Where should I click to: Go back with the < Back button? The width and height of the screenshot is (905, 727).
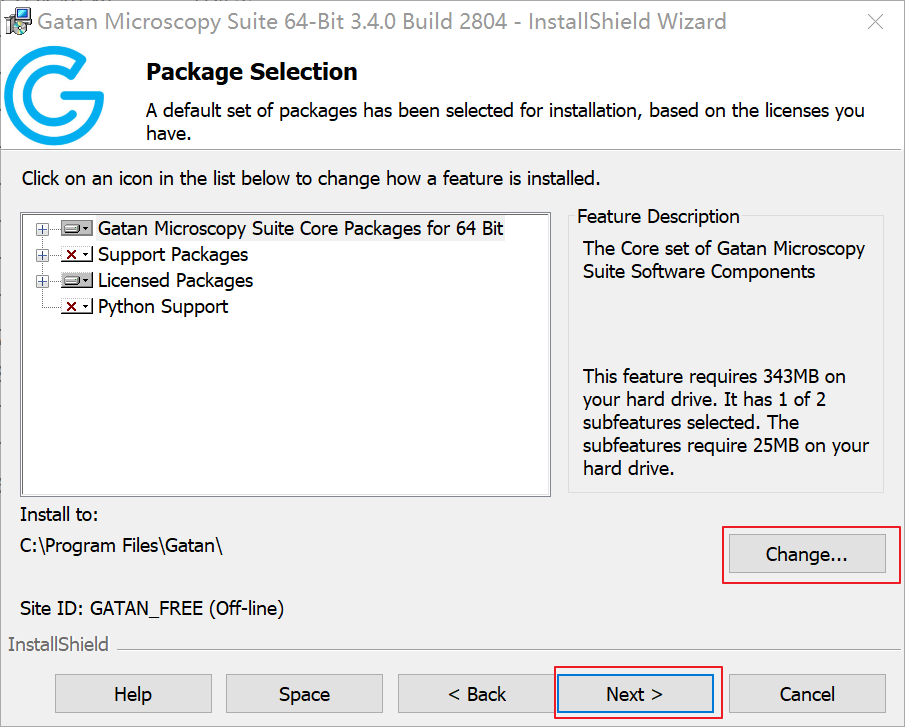(x=477, y=694)
